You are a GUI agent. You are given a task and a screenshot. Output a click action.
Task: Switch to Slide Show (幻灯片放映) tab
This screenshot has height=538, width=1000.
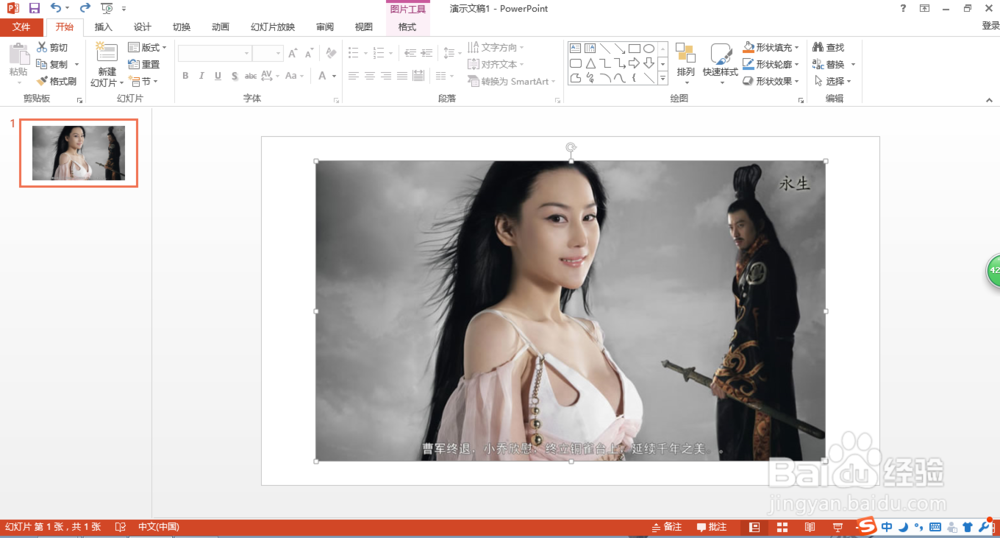click(272, 27)
